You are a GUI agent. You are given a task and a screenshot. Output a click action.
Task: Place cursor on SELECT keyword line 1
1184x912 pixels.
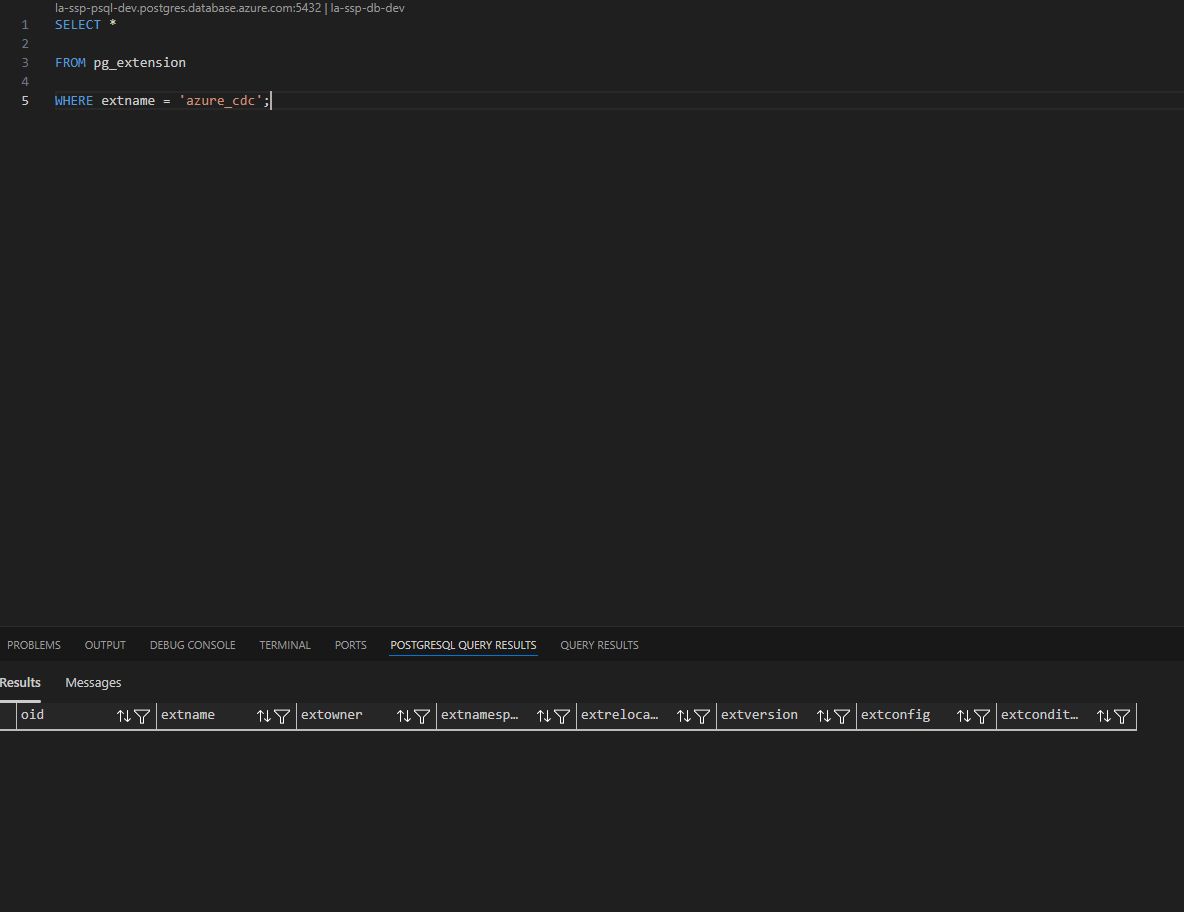[78, 25]
